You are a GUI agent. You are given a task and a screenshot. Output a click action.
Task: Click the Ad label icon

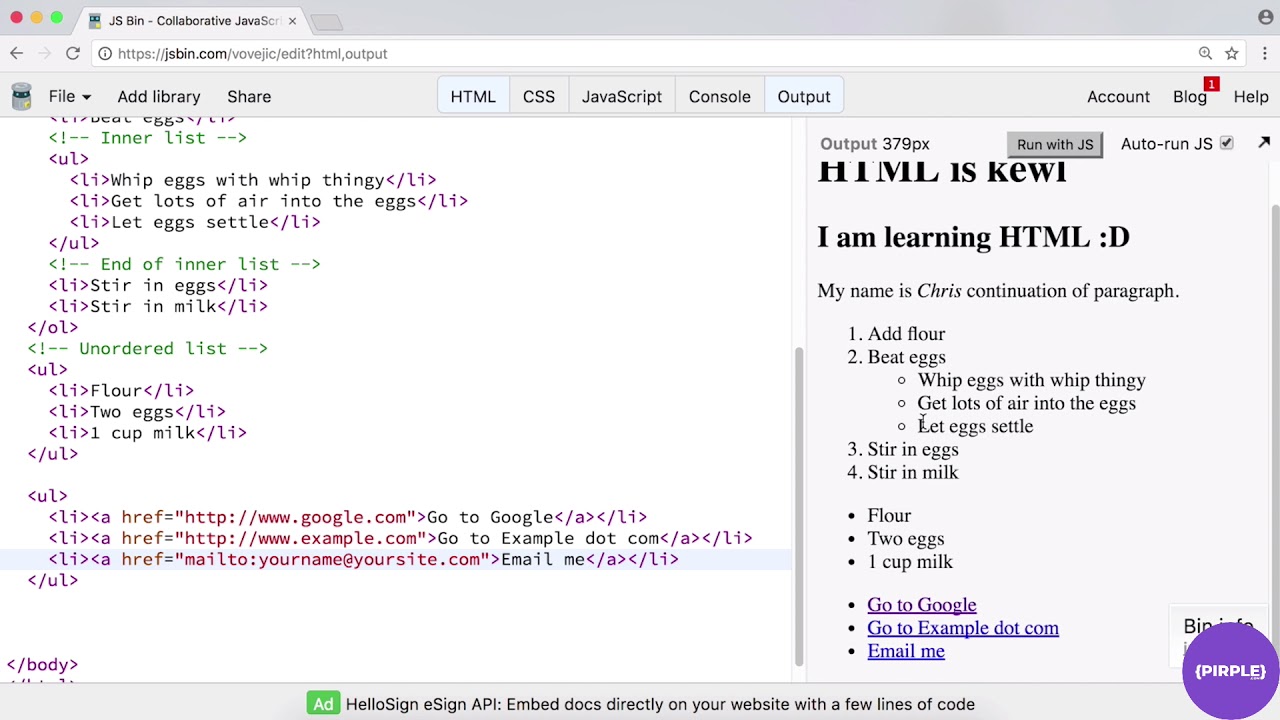(x=323, y=704)
